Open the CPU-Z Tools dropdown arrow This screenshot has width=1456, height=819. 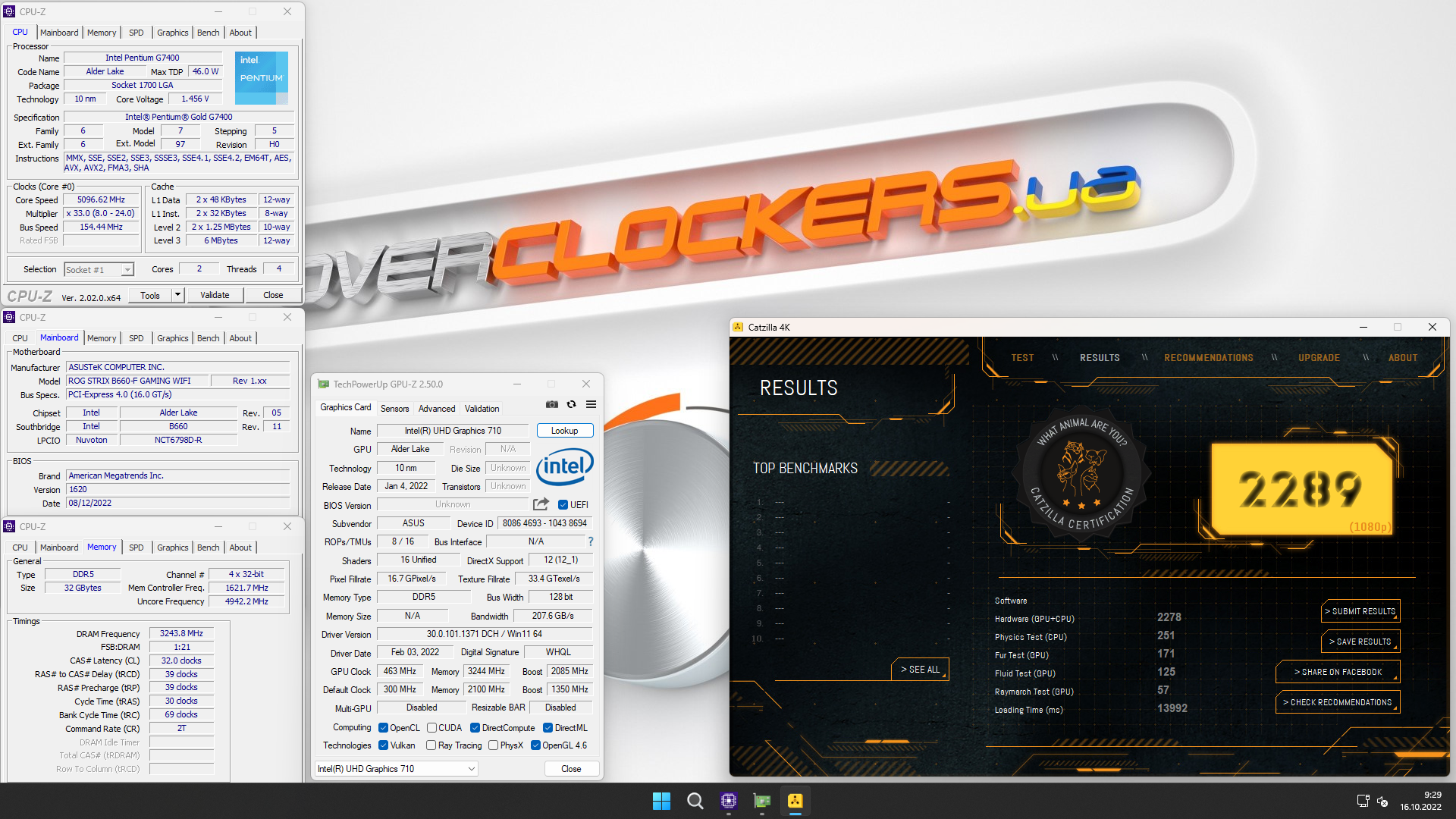(178, 295)
